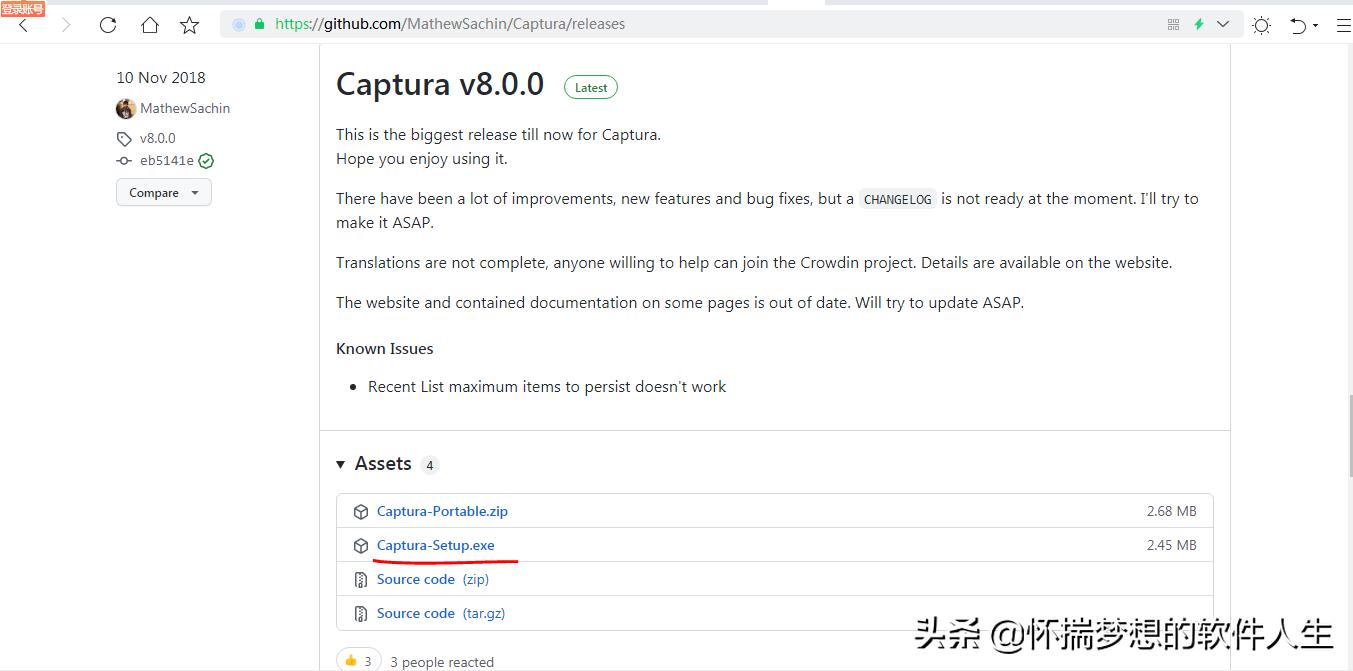1353x671 pixels.
Task: Open the MathewSachin author profile link
Action: pos(185,108)
